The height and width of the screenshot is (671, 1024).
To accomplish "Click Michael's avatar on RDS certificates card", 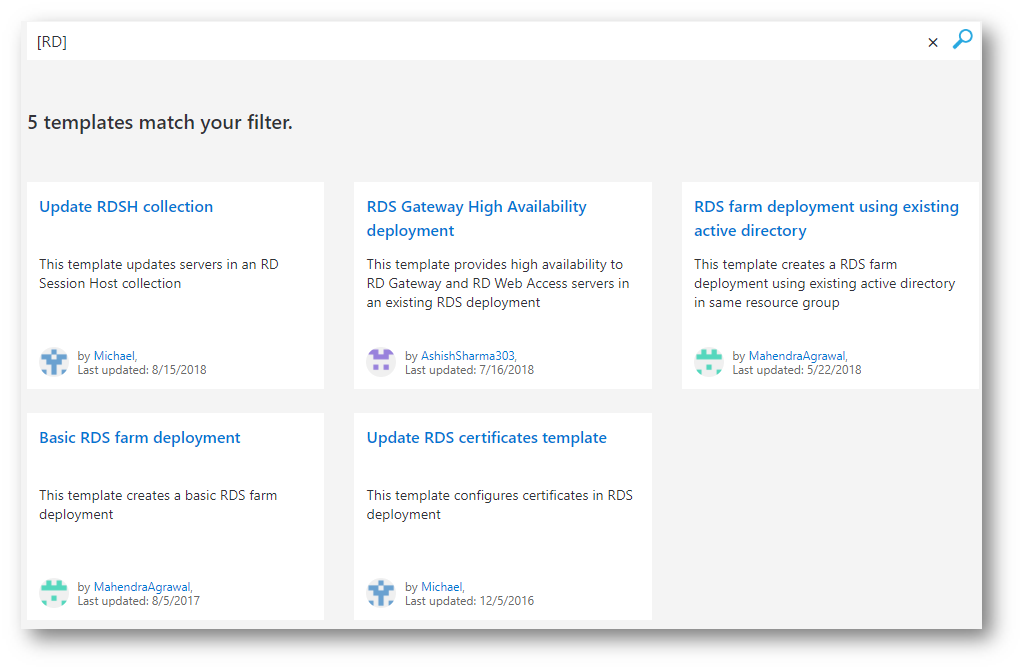I will pyautogui.click(x=381, y=593).
